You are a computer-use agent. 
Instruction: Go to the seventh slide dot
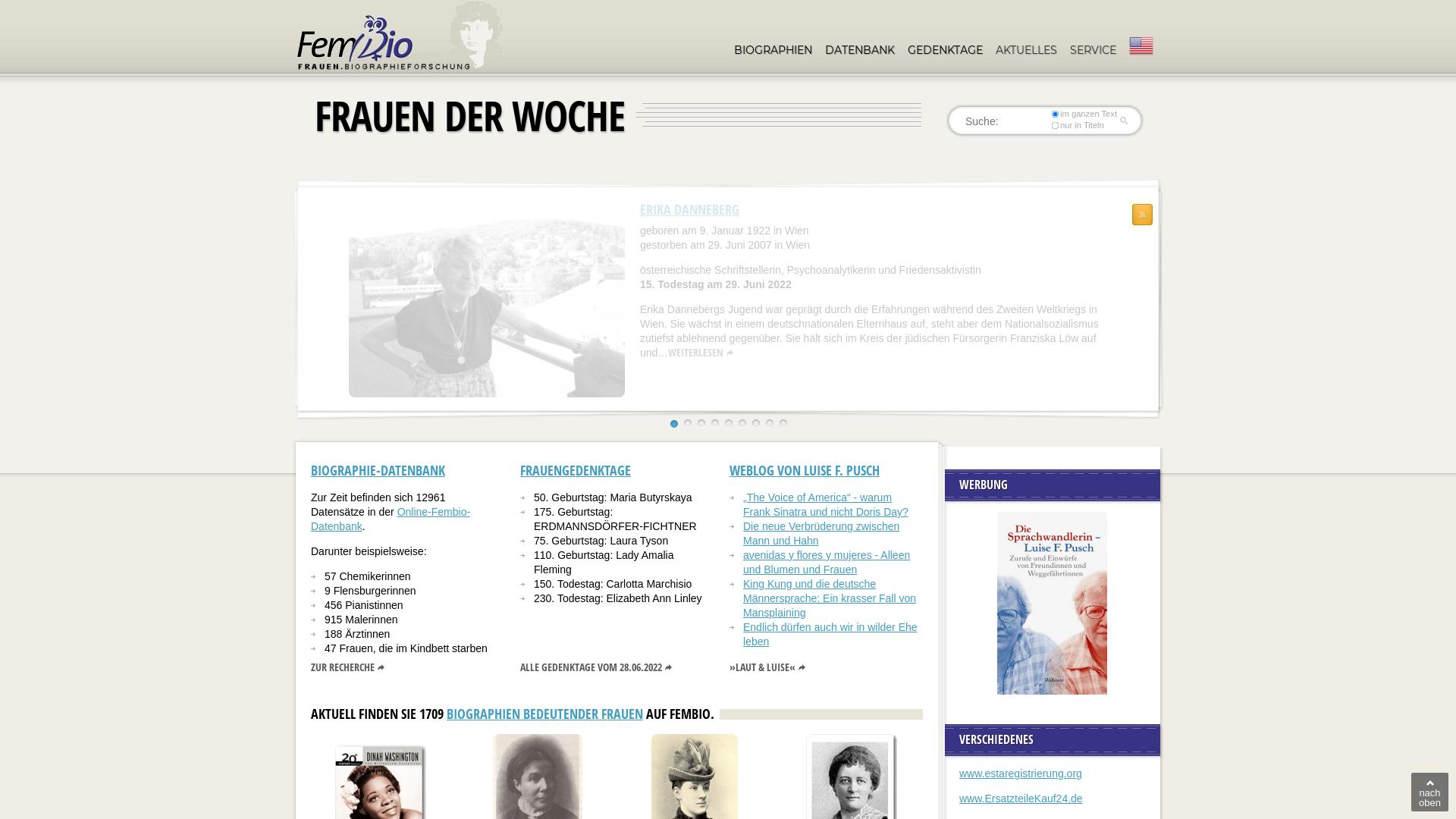[x=756, y=423]
